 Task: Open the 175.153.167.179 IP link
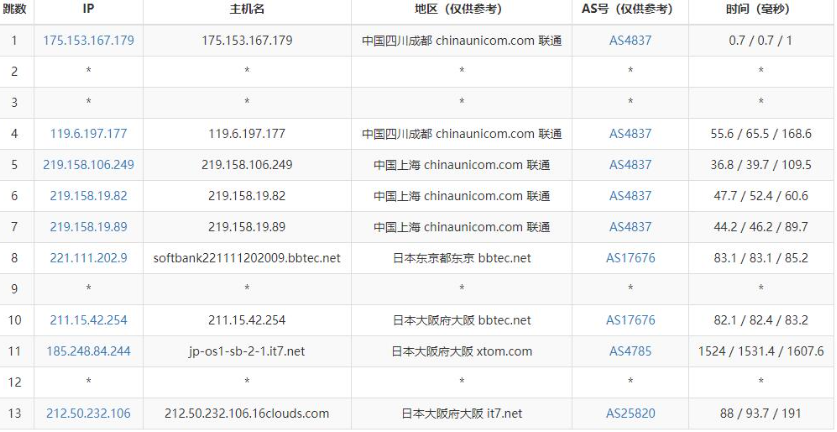tap(88, 41)
